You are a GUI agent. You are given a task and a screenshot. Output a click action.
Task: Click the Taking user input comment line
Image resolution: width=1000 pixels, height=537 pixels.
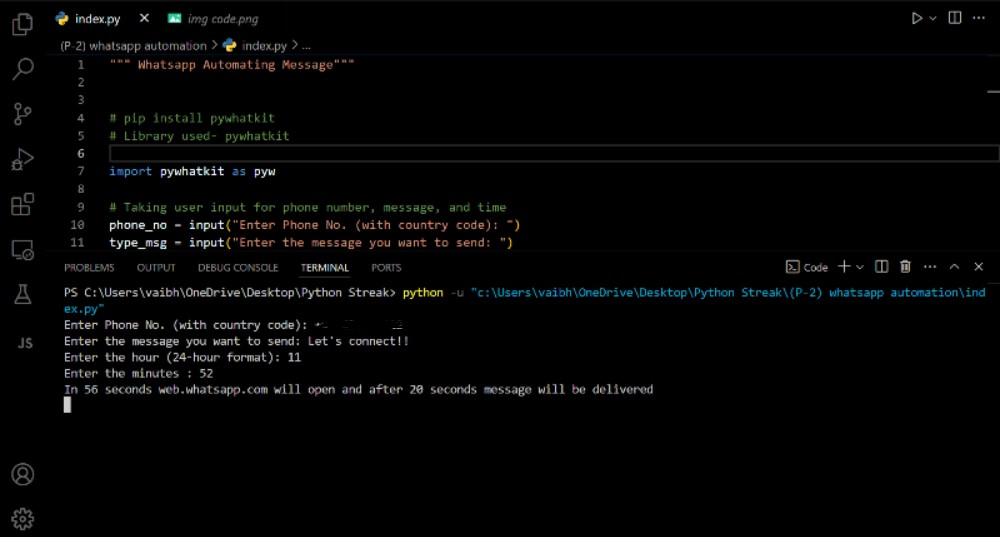(307, 207)
